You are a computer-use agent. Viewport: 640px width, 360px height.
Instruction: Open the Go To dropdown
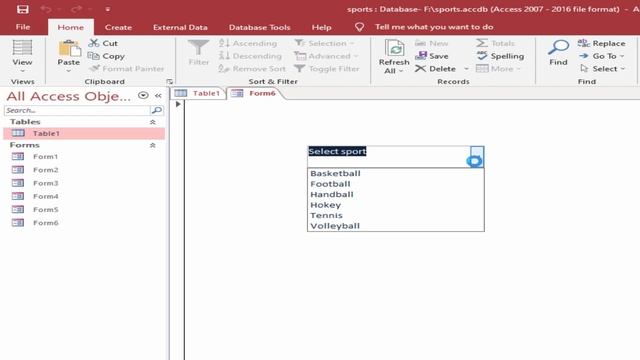(602, 56)
